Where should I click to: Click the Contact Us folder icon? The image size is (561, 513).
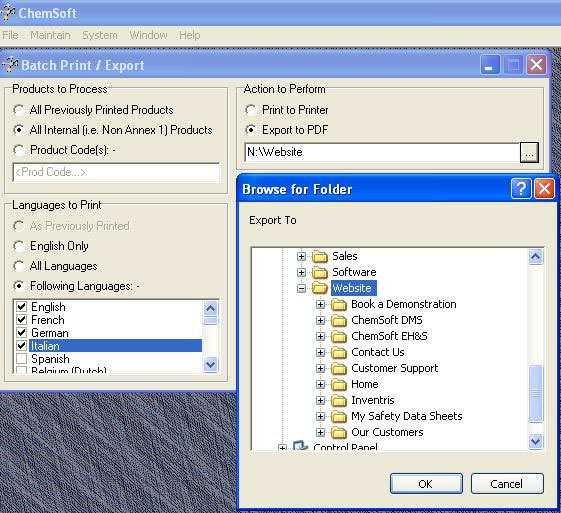[338, 352]
